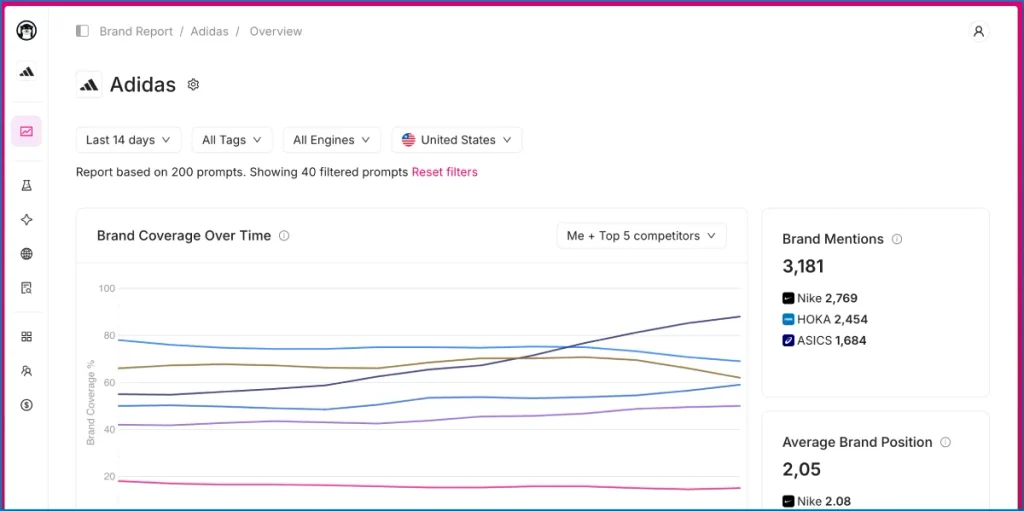Click the Adidas page title
Screen dimensions: 1024x511
tap(143, 85)
